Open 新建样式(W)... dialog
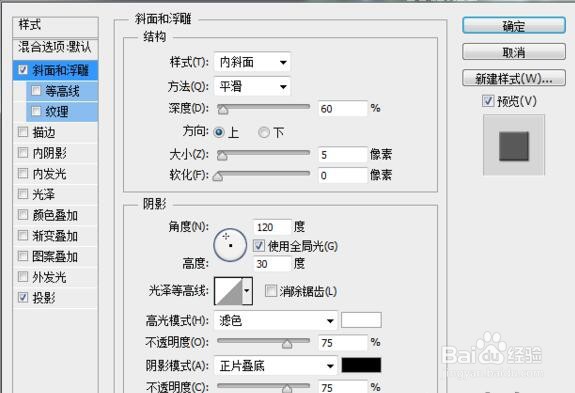The image size is (575, 393). pos(514,78)
